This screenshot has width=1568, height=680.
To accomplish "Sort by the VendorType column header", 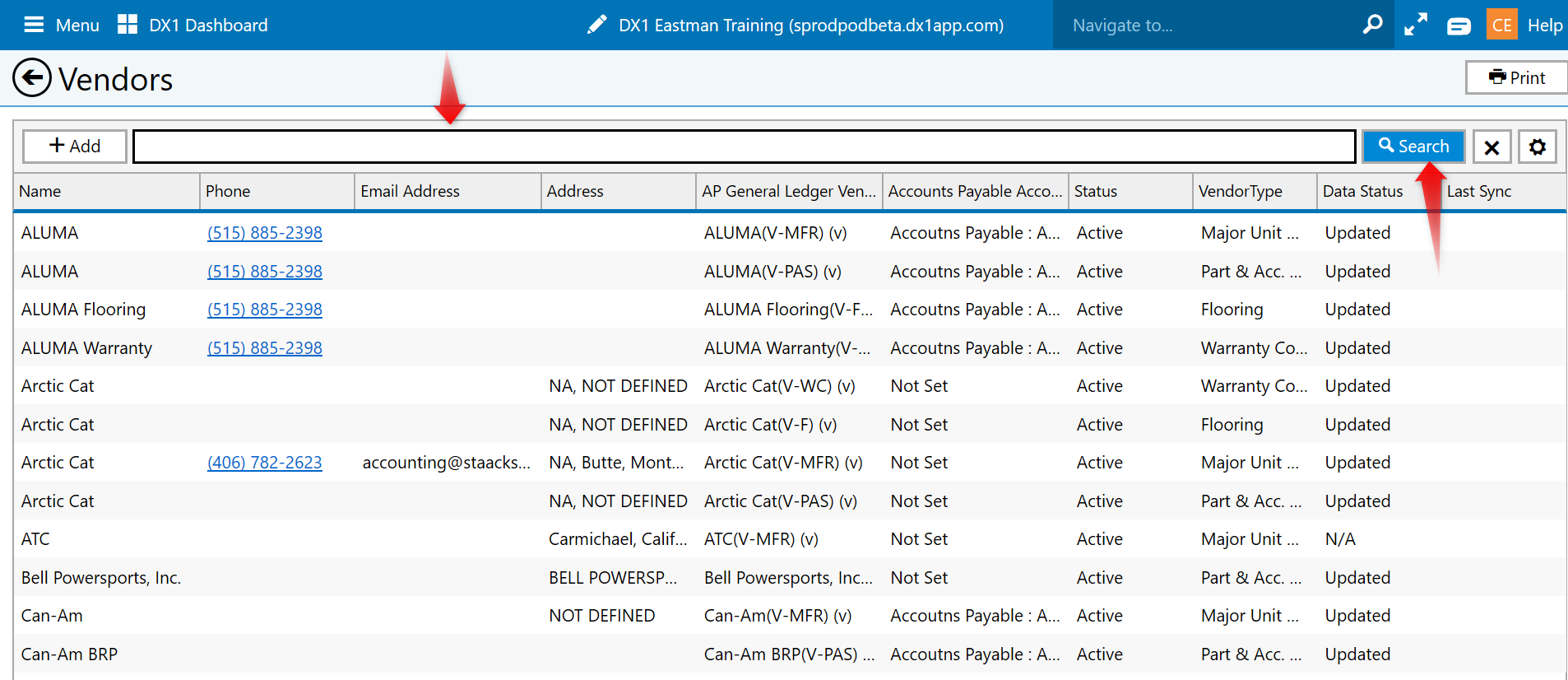I will [x=1255, y=191].
